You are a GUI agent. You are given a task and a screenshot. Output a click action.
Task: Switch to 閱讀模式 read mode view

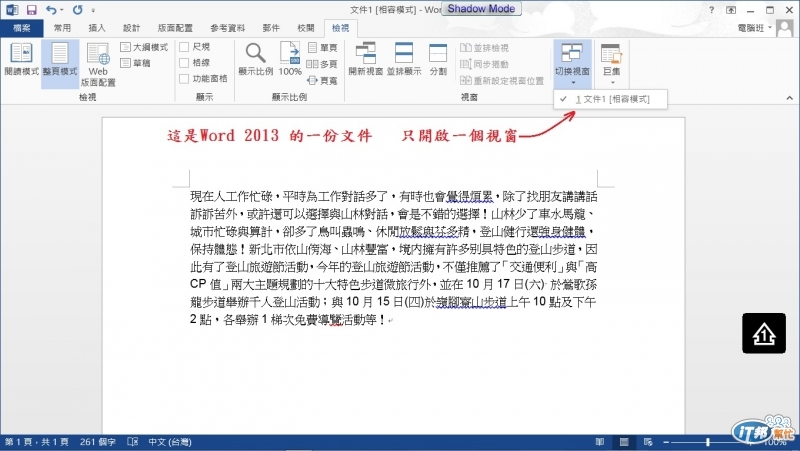[x=21, y=60]
